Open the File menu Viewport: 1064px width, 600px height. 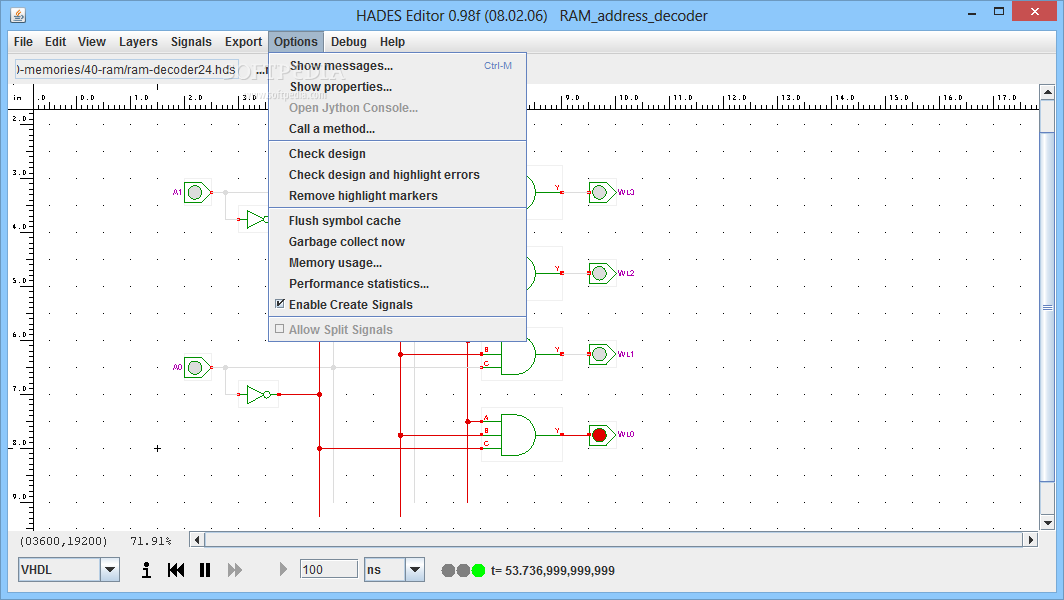(x=23, y=41)
